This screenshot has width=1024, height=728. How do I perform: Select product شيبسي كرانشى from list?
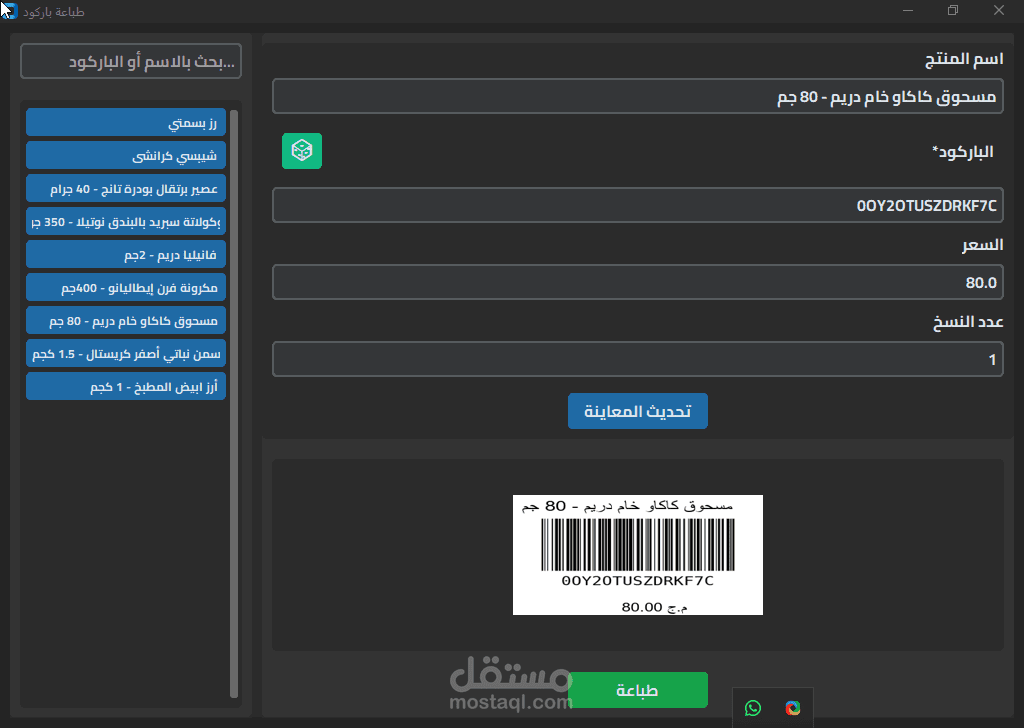pyautogui.click(x=126, y=155)
